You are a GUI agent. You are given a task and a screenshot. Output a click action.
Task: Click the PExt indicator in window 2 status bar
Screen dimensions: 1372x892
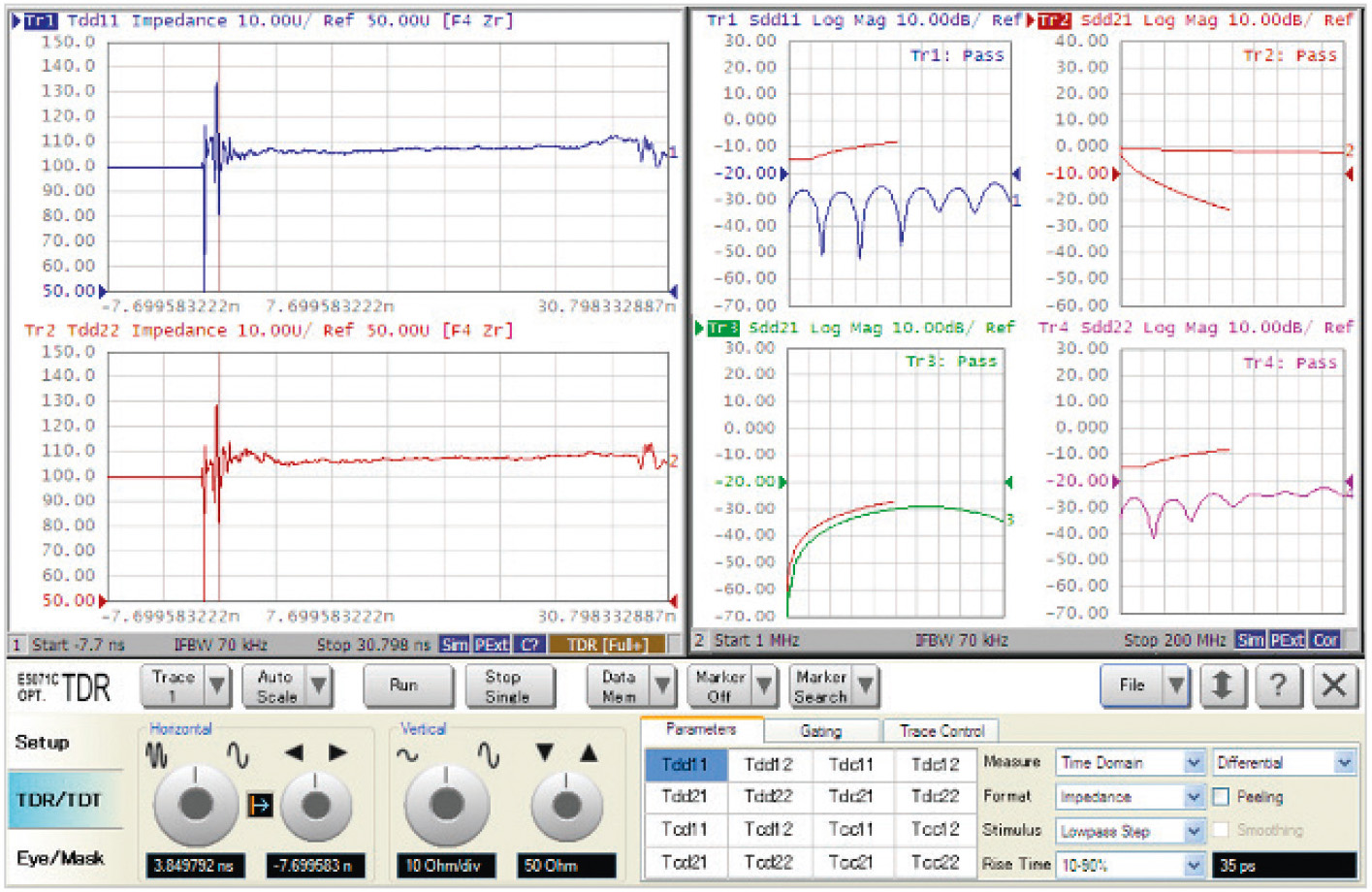click(1289, 640)
